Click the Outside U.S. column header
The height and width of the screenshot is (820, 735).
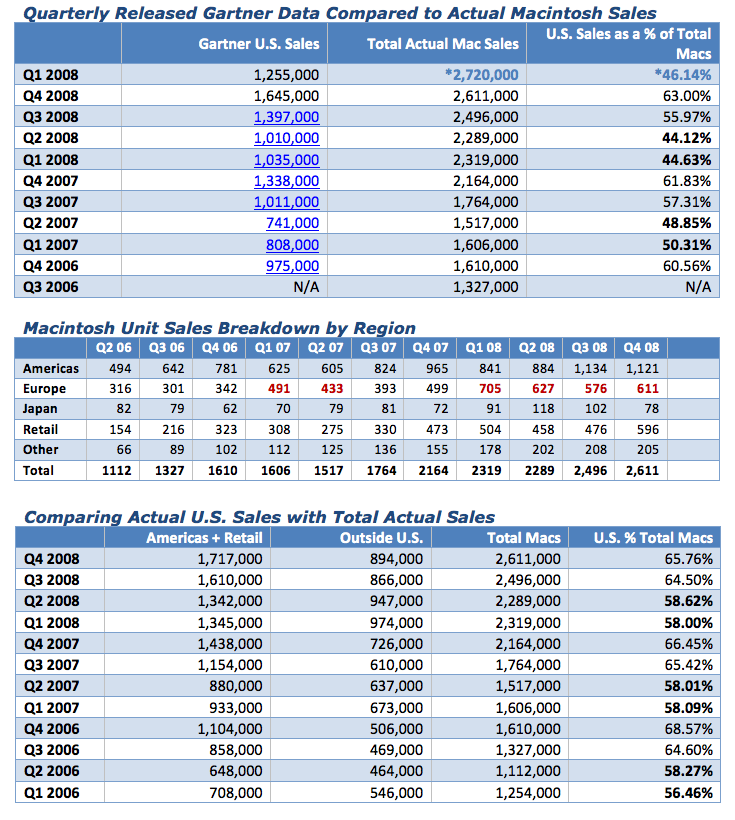(x=381, y=538)
